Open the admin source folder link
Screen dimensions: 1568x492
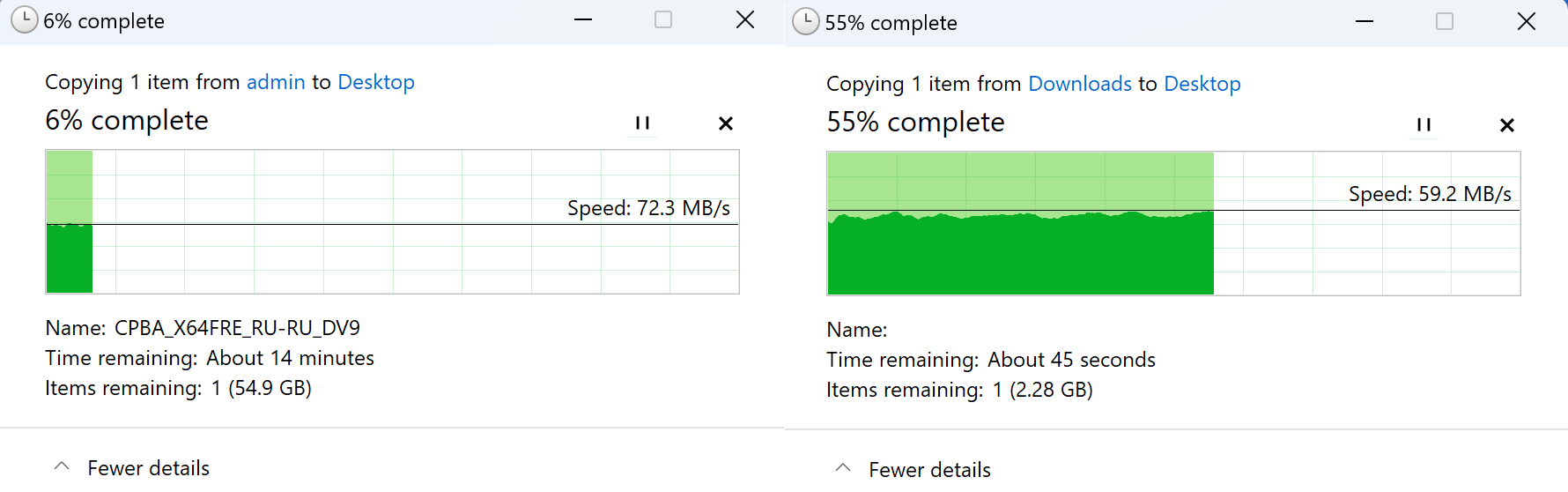click(276, 82)
